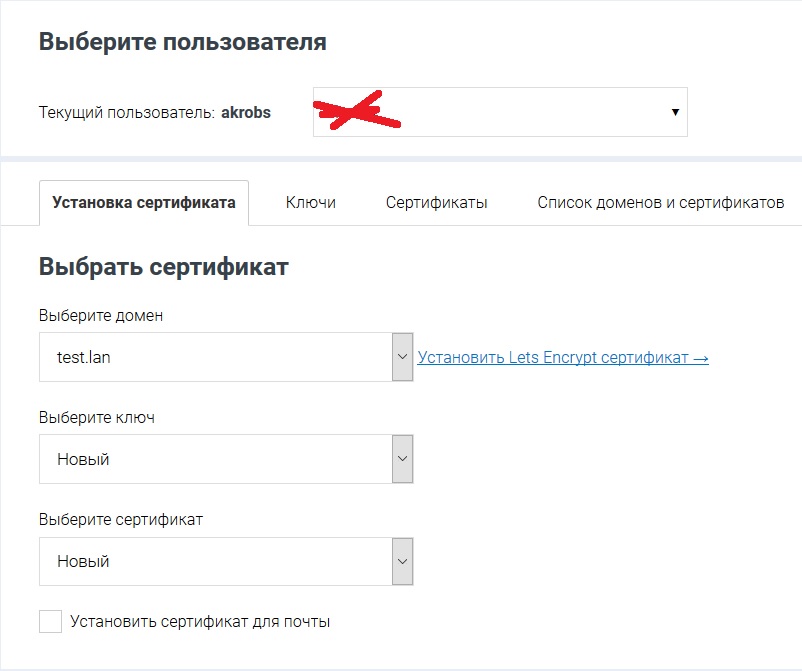Image resolution: width=802 pixels, height=671 pixels.
Task: Click the 'Выбрать сертификат' section heading
Action: click(163, 267)
